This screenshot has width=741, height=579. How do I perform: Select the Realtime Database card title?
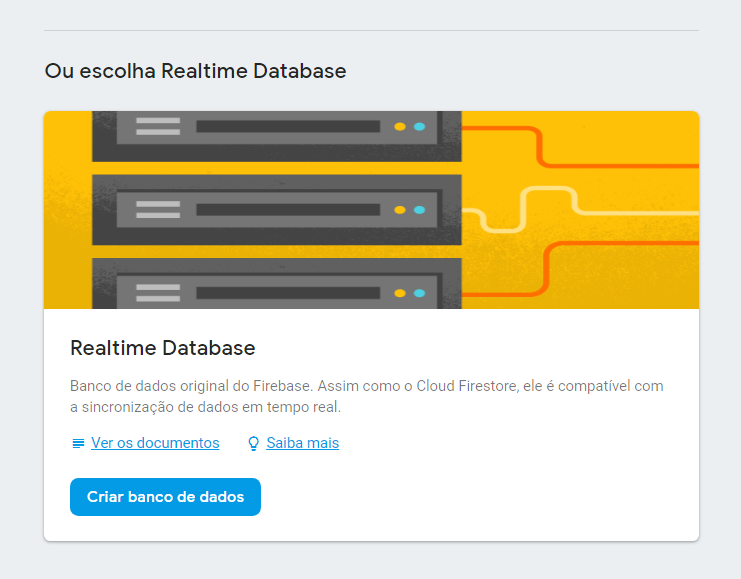163,348
